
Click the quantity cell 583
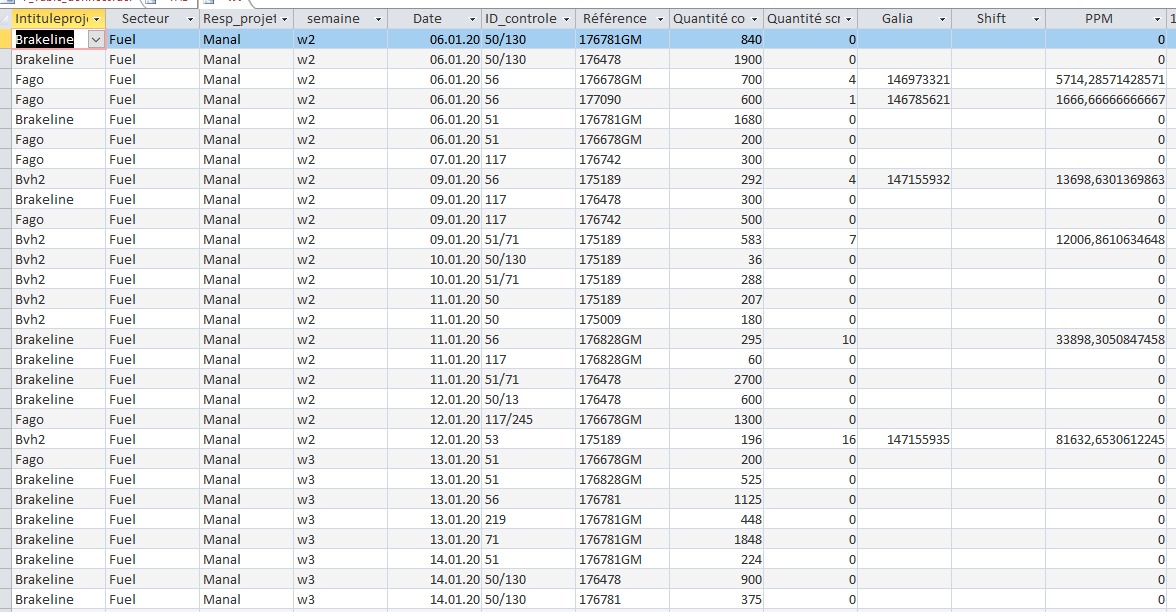(x=716, y=239)
